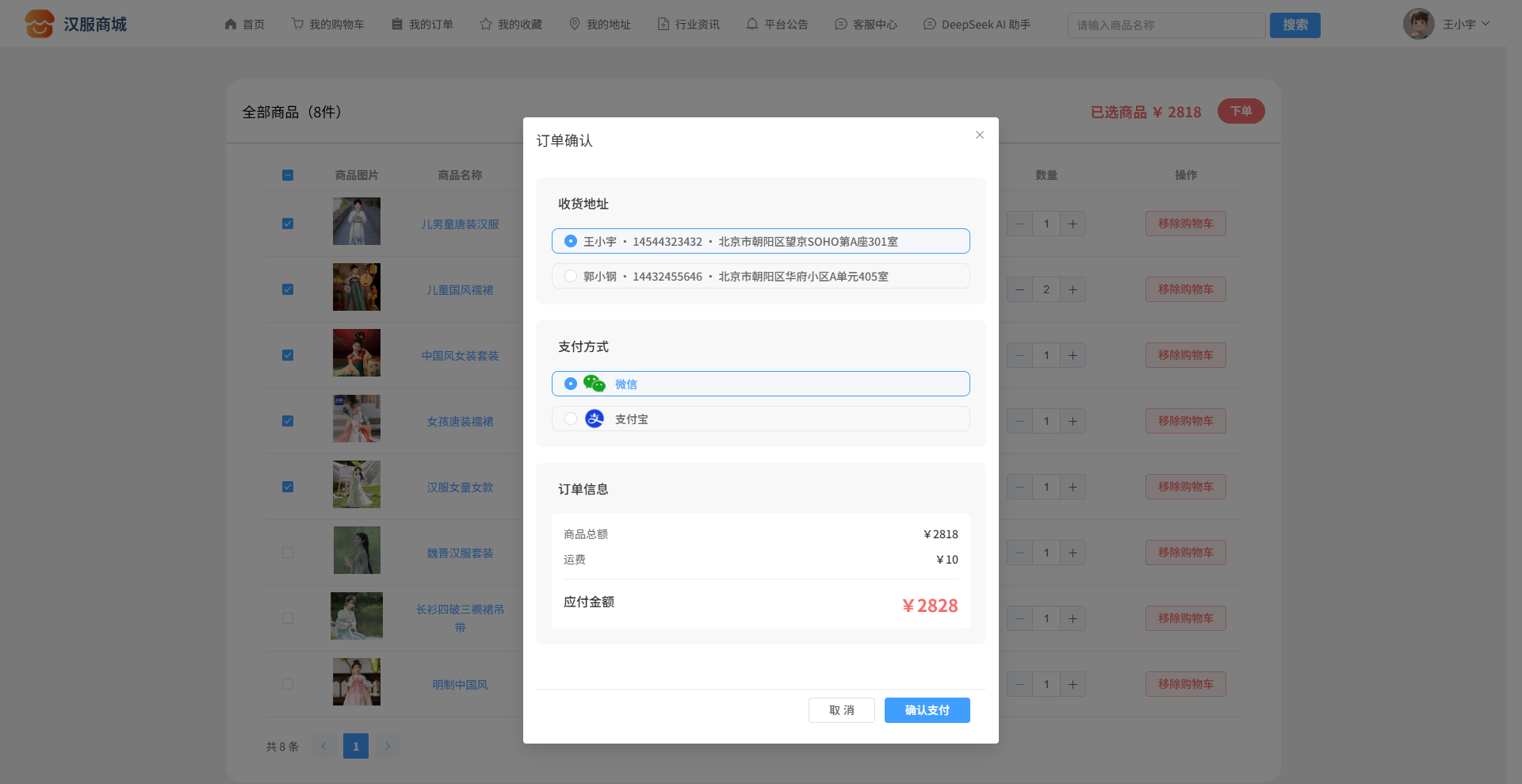Click the user avatar picture
Image resolution: width=1522 pixels, height=784 pixels.
(x=1418, y=24)
